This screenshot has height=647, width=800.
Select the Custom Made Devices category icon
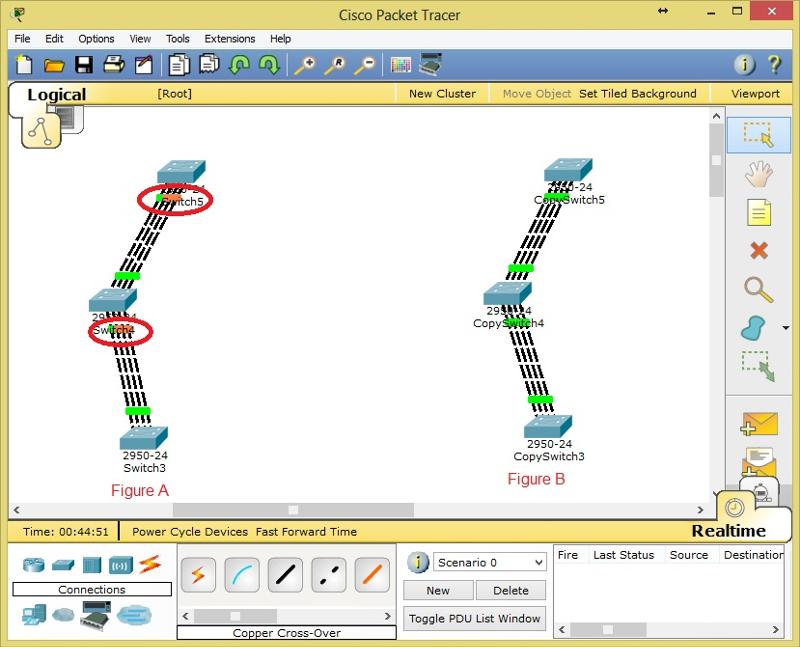(95, 615)
